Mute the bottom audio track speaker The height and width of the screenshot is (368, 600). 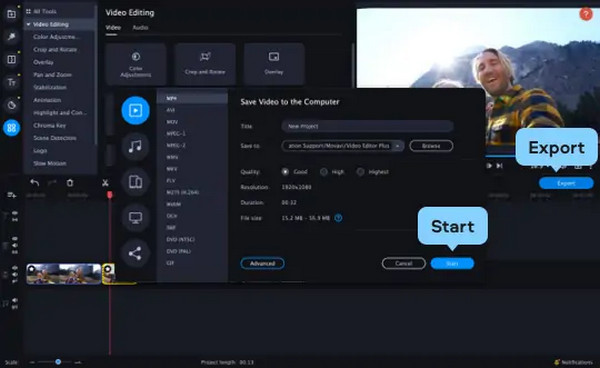click(15, 300)
